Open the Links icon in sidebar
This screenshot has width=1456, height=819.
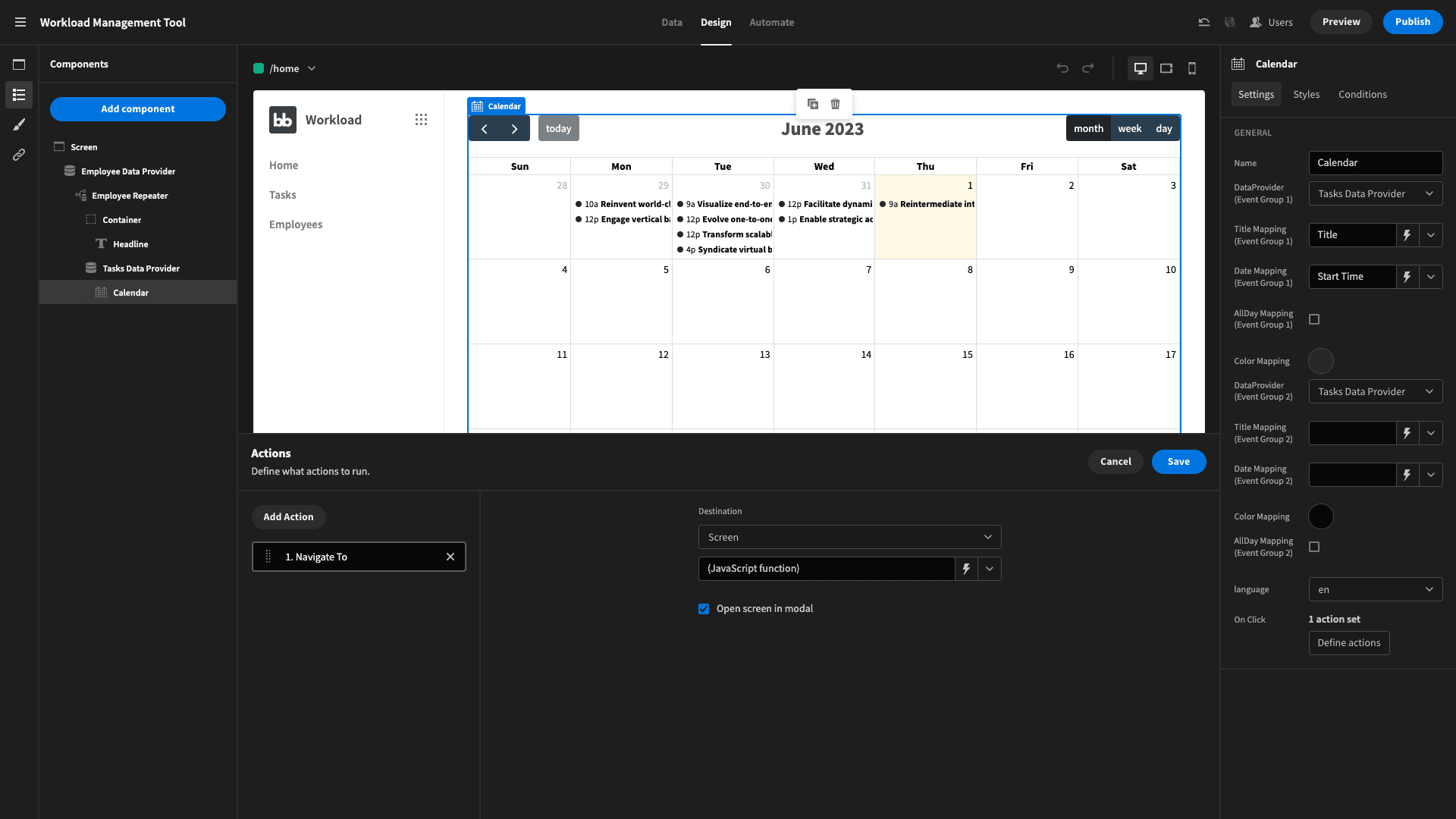click(19, 155)
